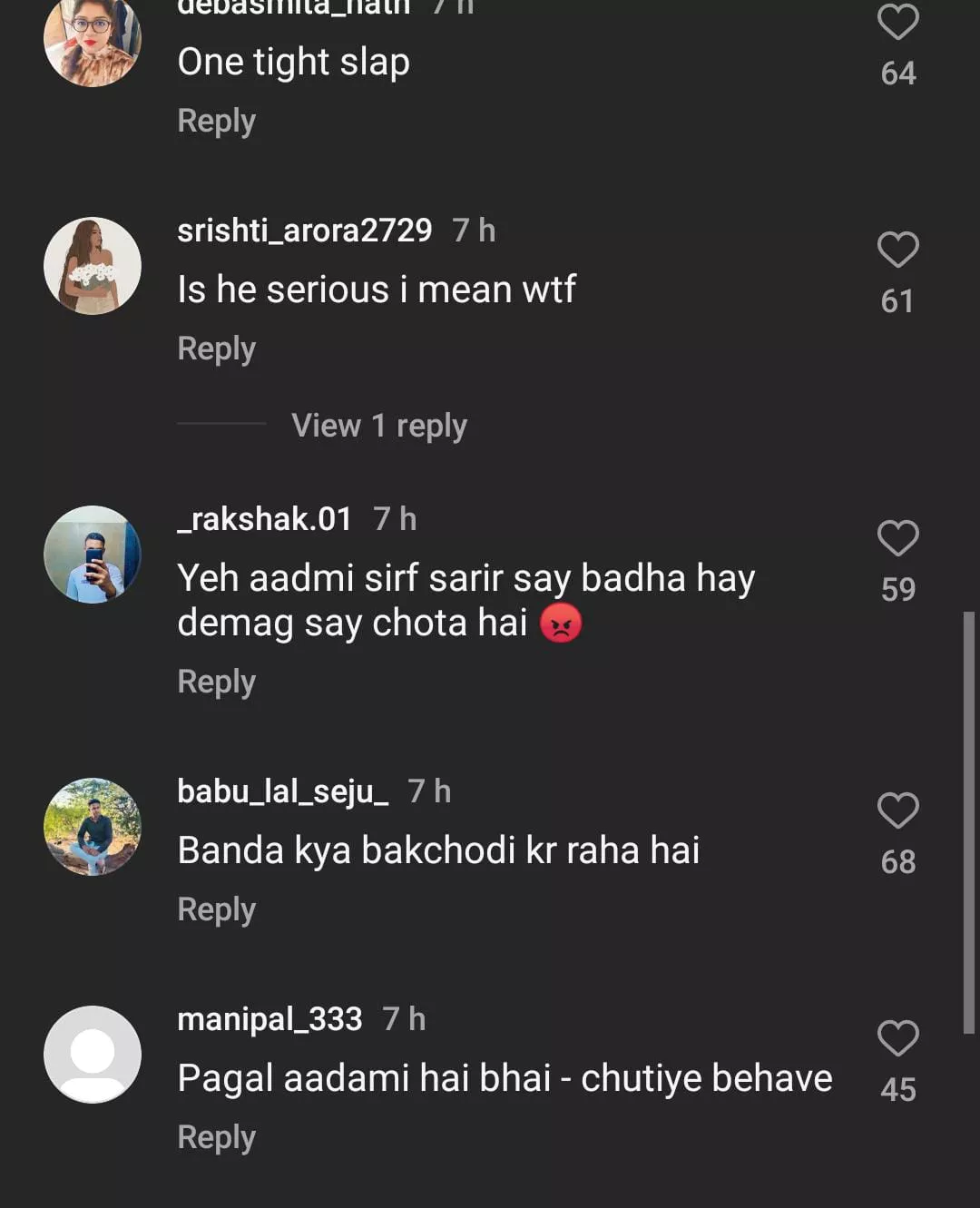
Task: Open manipal_333's default avatar
Action: coord(93,1055)
